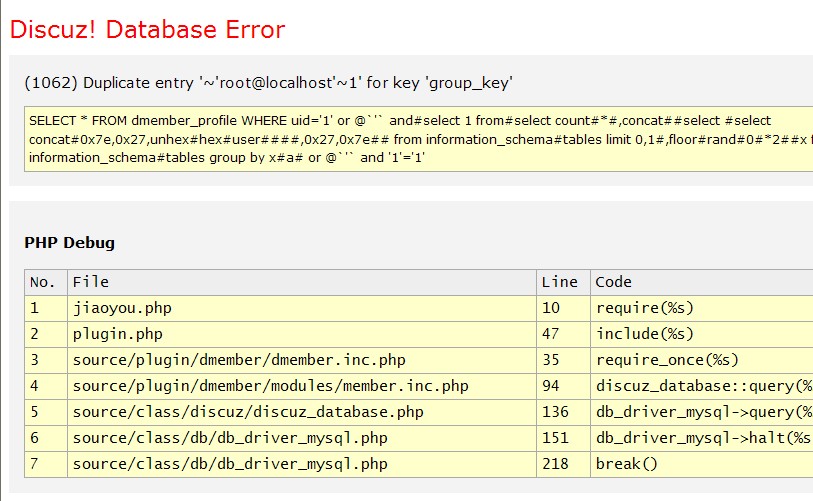The height and width of the screenshot is (501, 813).
Task: Click the 'PHP Debug' section heading
Action: pyautogui.click(x=69, y=243)
